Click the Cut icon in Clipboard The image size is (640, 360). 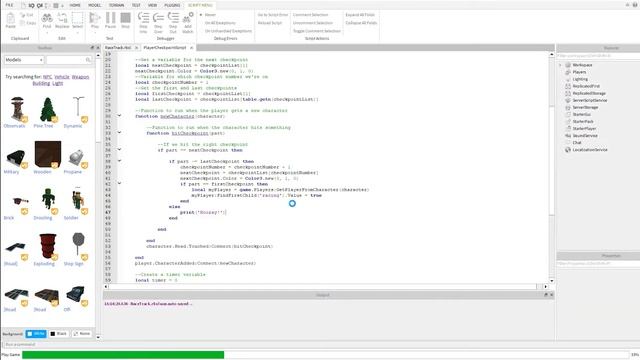(27, 15)
